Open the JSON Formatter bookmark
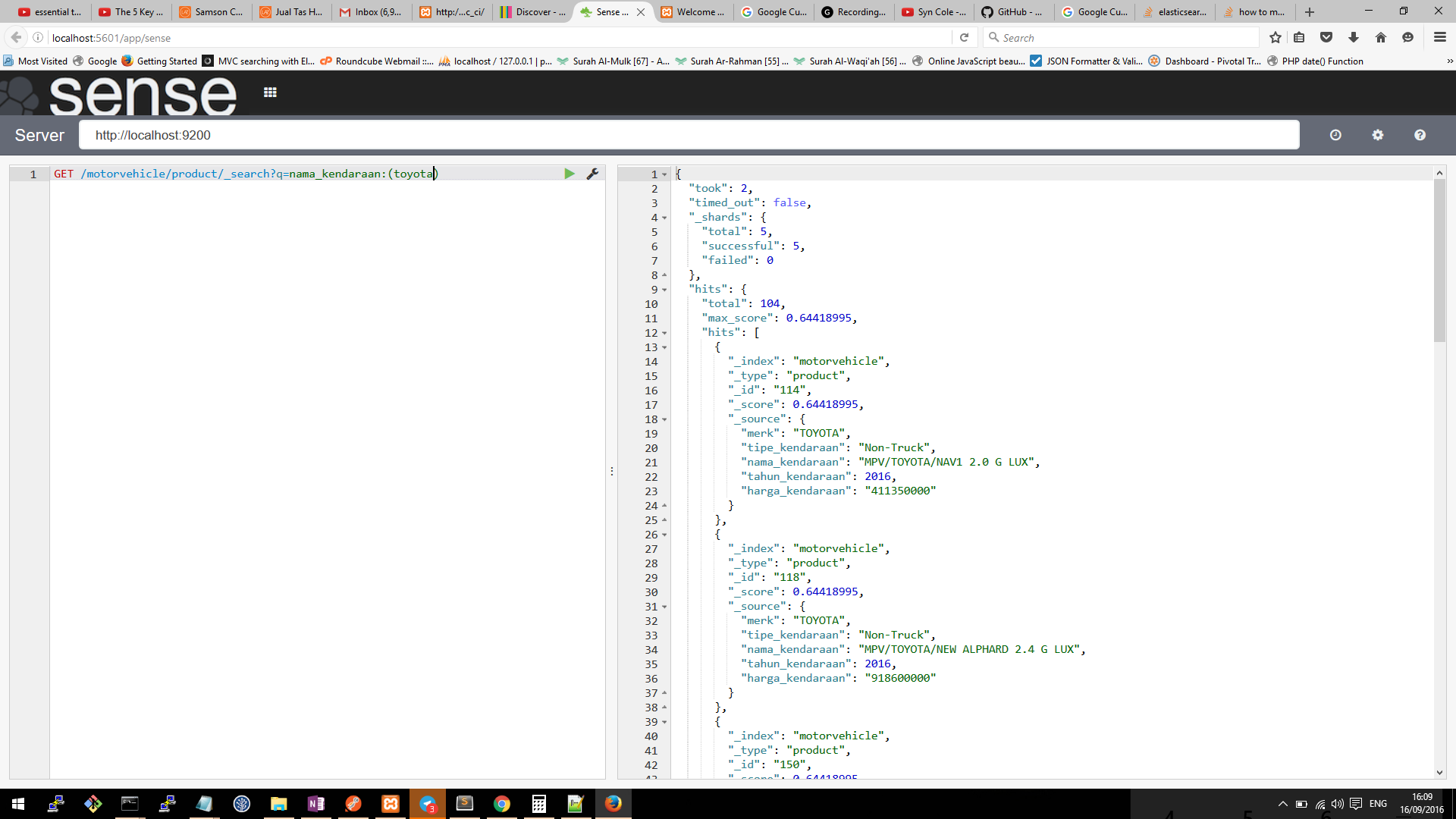The image size is (1456, 819). [1086, 61]
